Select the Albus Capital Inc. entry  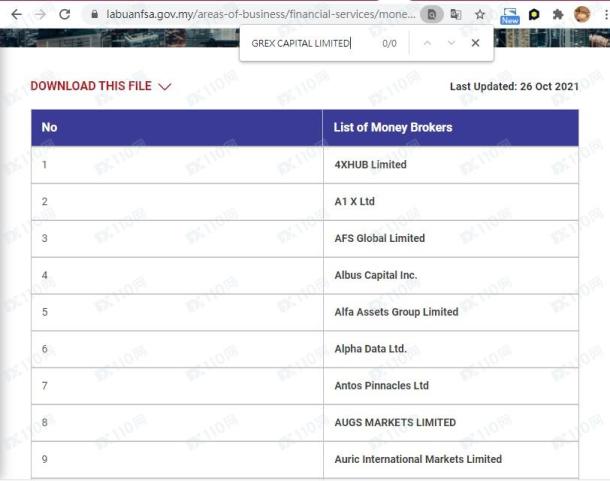tap(376, 275)
